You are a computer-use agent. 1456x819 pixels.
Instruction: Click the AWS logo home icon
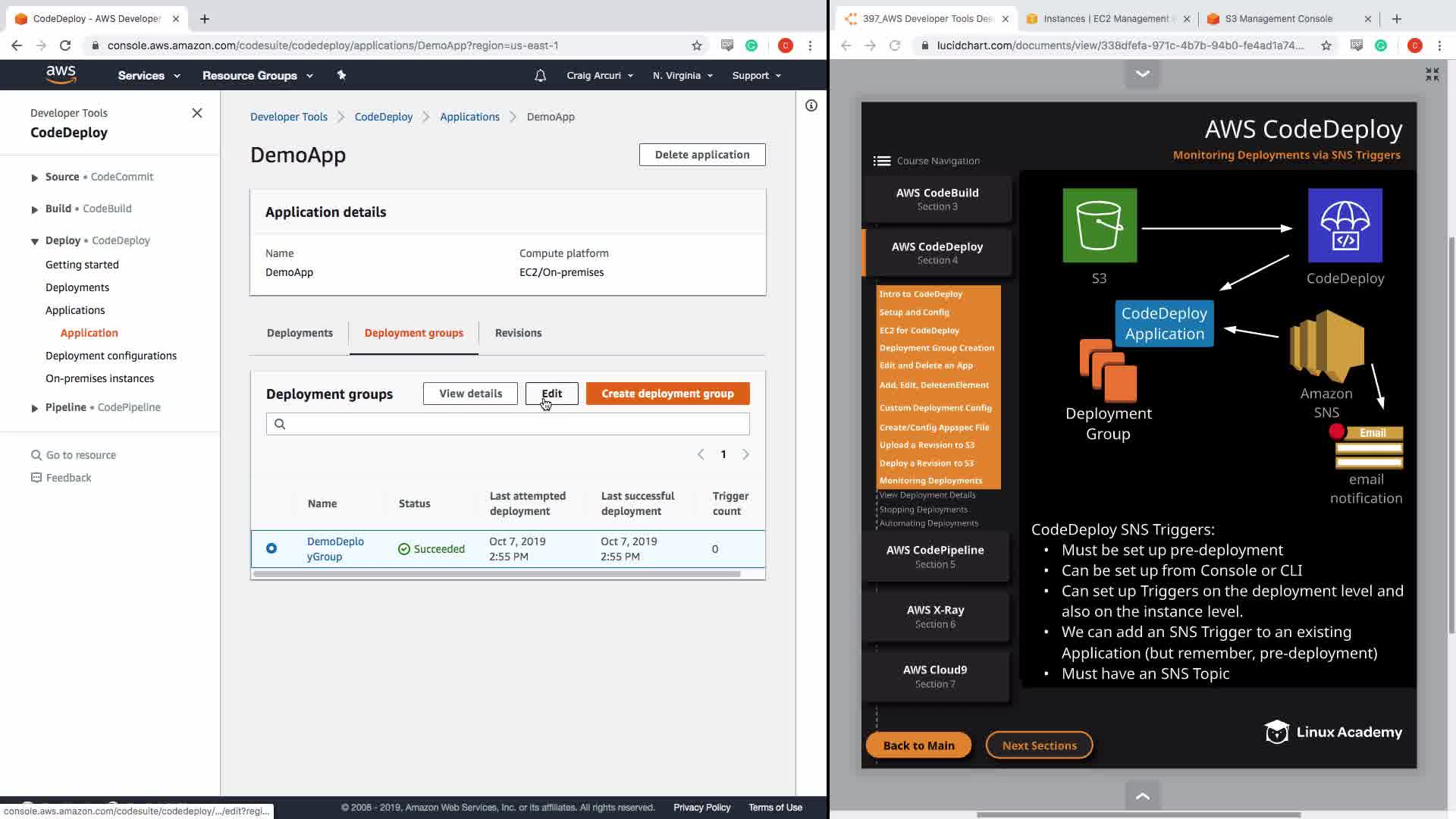[61, 74]
